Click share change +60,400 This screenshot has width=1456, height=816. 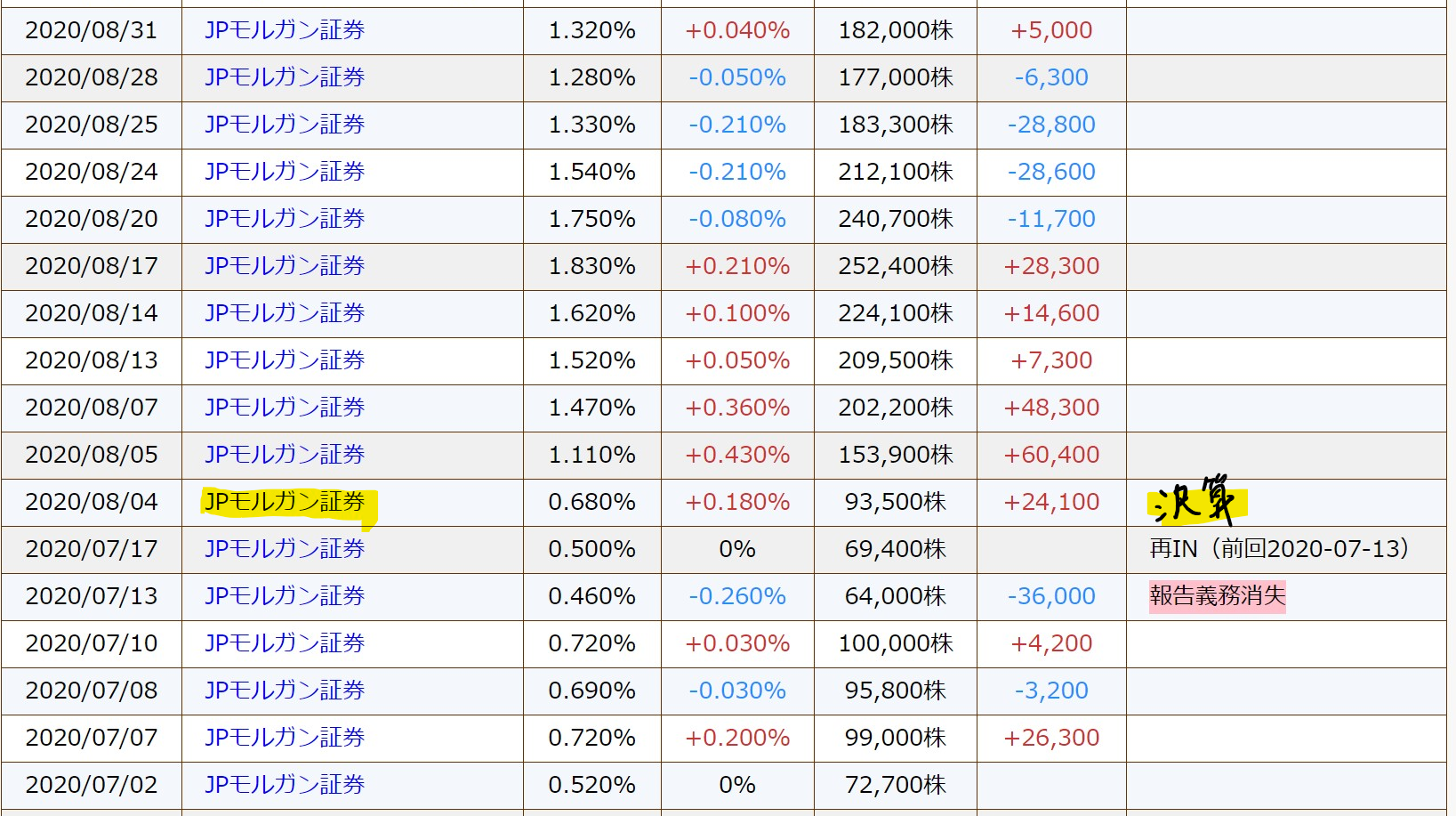pyautogui.click(x=1051, y=455)
